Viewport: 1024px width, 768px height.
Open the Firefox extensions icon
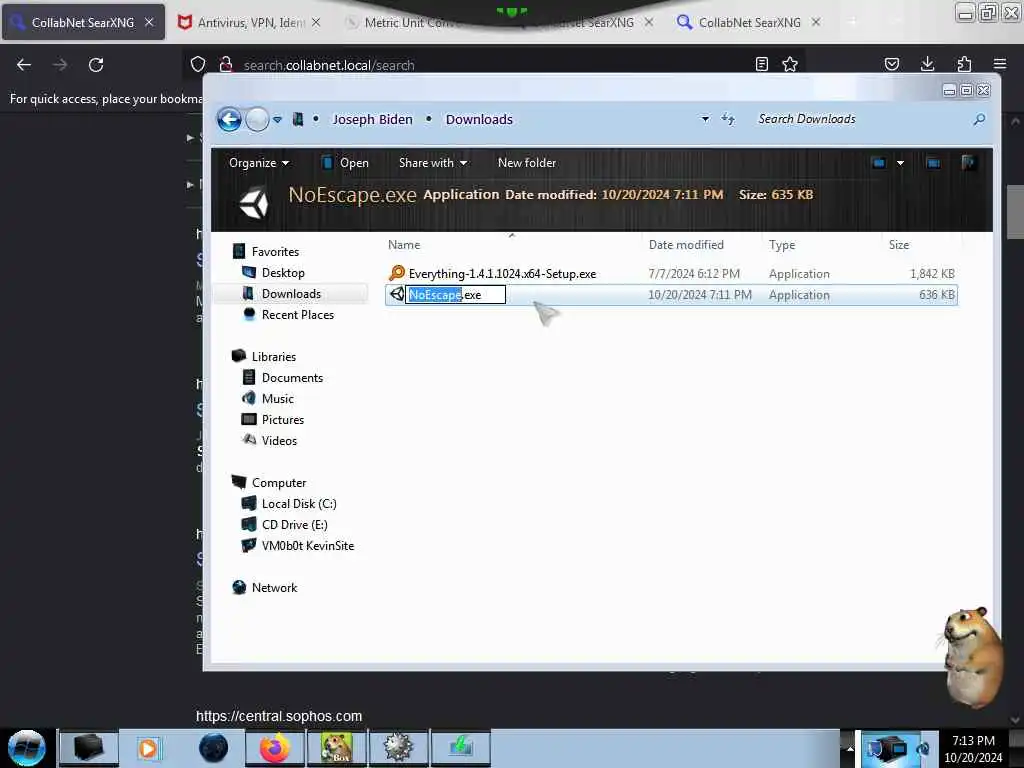964,64
